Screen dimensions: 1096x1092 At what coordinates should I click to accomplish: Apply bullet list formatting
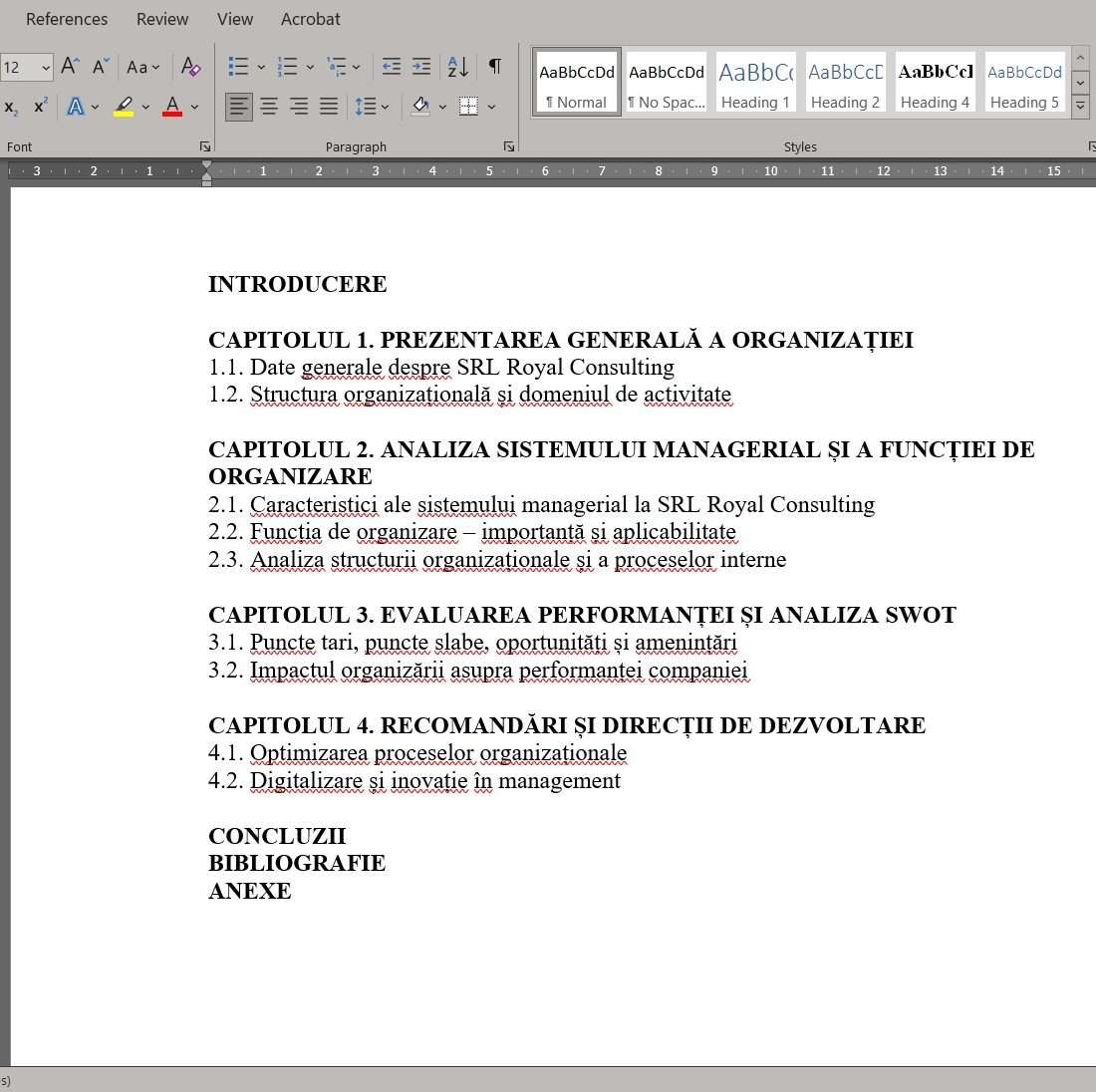point(238,67)
